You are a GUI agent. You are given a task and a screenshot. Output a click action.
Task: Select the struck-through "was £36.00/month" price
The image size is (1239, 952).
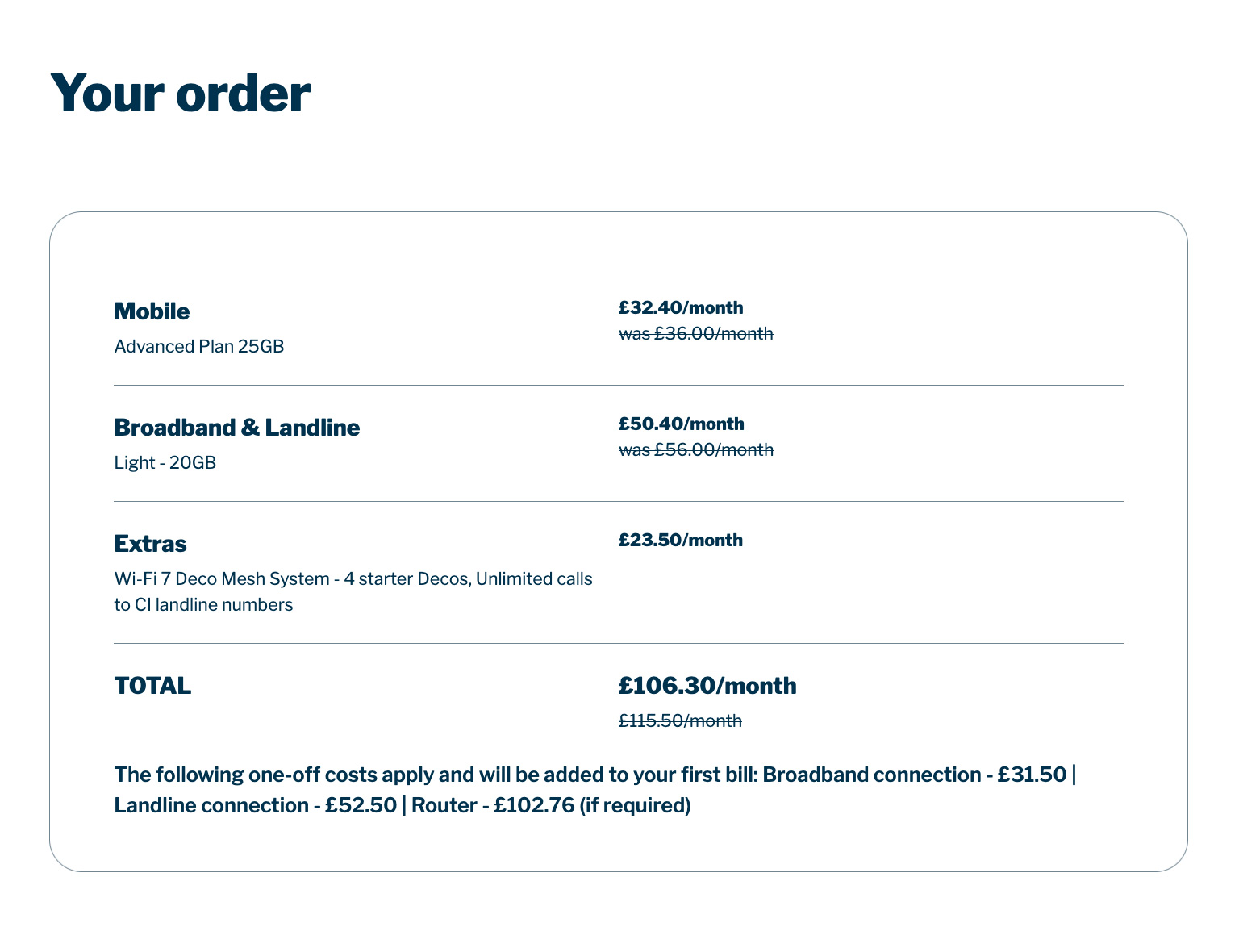(695, 333)
